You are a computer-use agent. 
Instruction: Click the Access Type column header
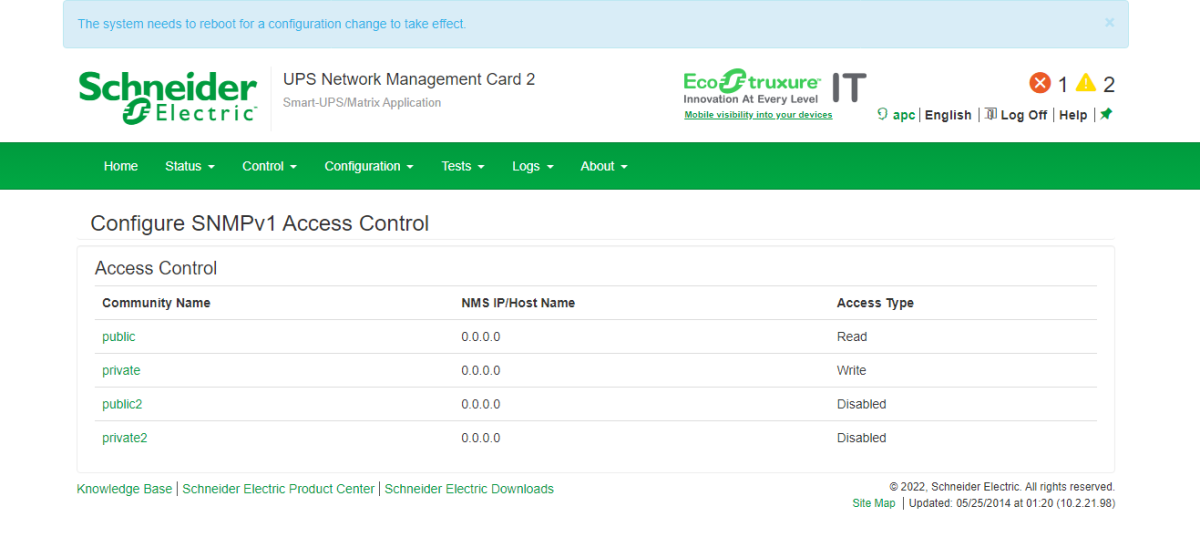(x=875, y=303)
